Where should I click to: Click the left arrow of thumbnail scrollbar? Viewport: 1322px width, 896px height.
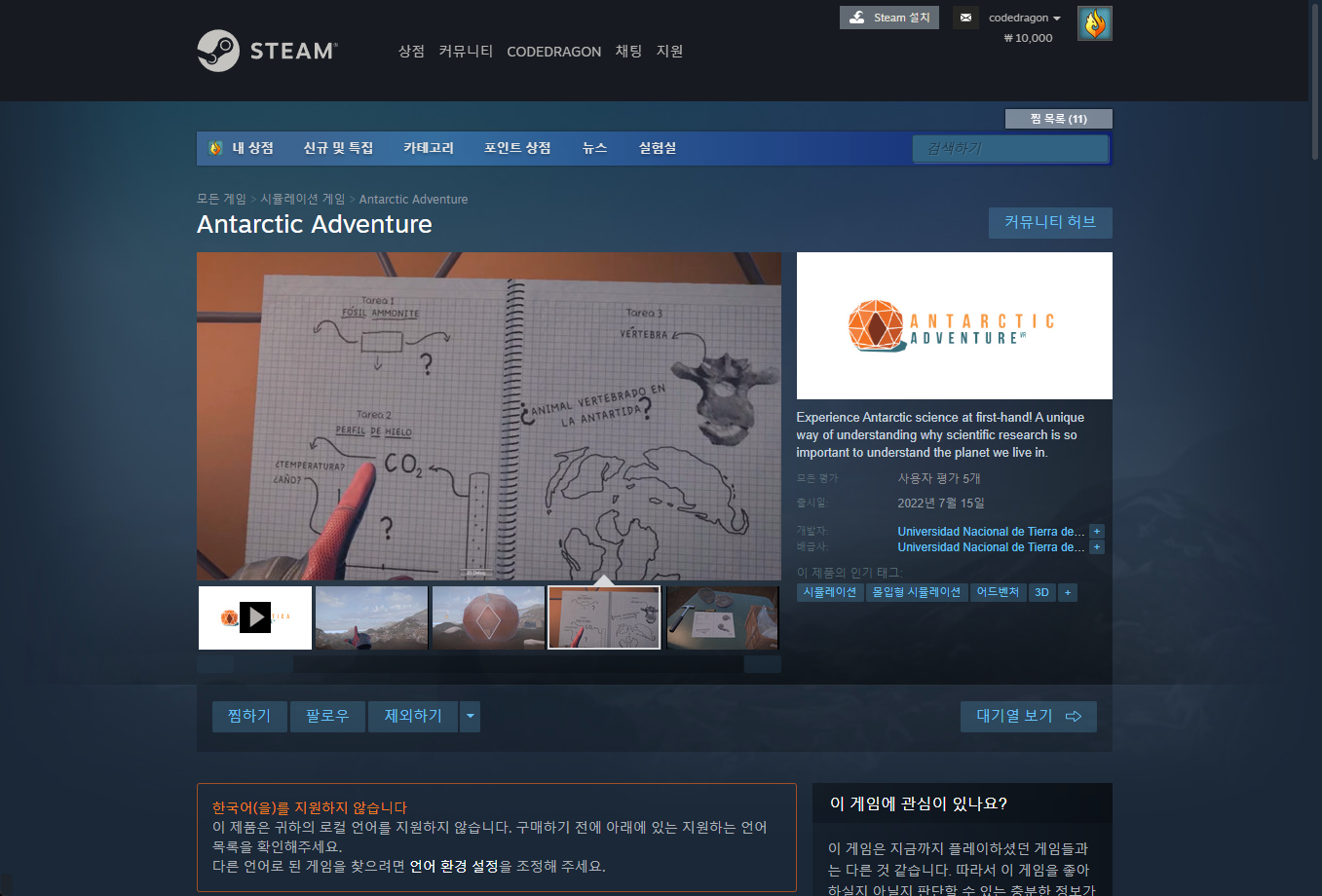point(215,664)
